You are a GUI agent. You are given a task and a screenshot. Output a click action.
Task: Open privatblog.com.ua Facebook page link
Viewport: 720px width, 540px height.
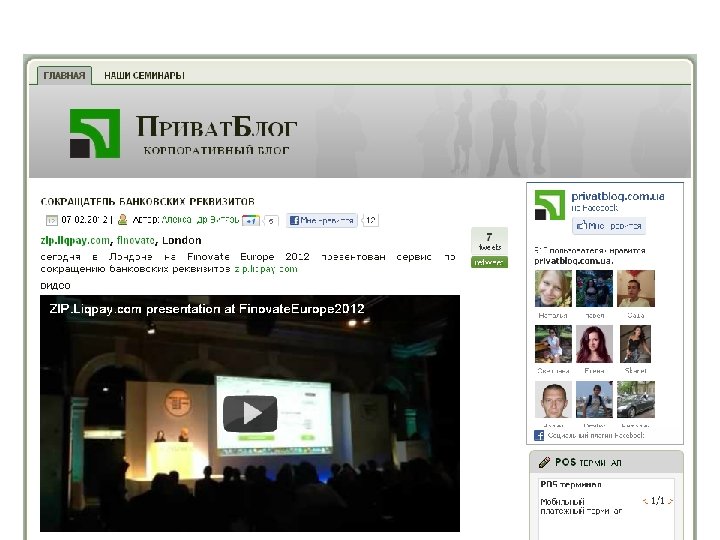pyautogui.click(x=618, y=197)
